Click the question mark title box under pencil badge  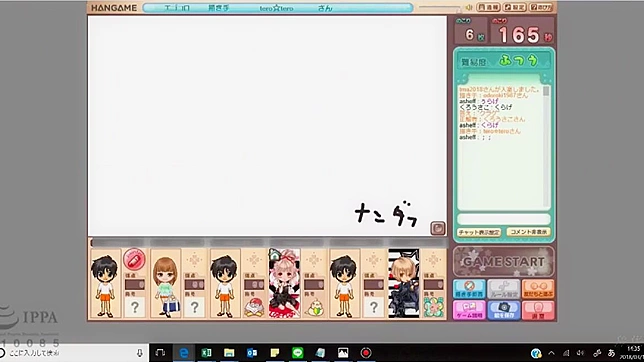pos(134,307)
